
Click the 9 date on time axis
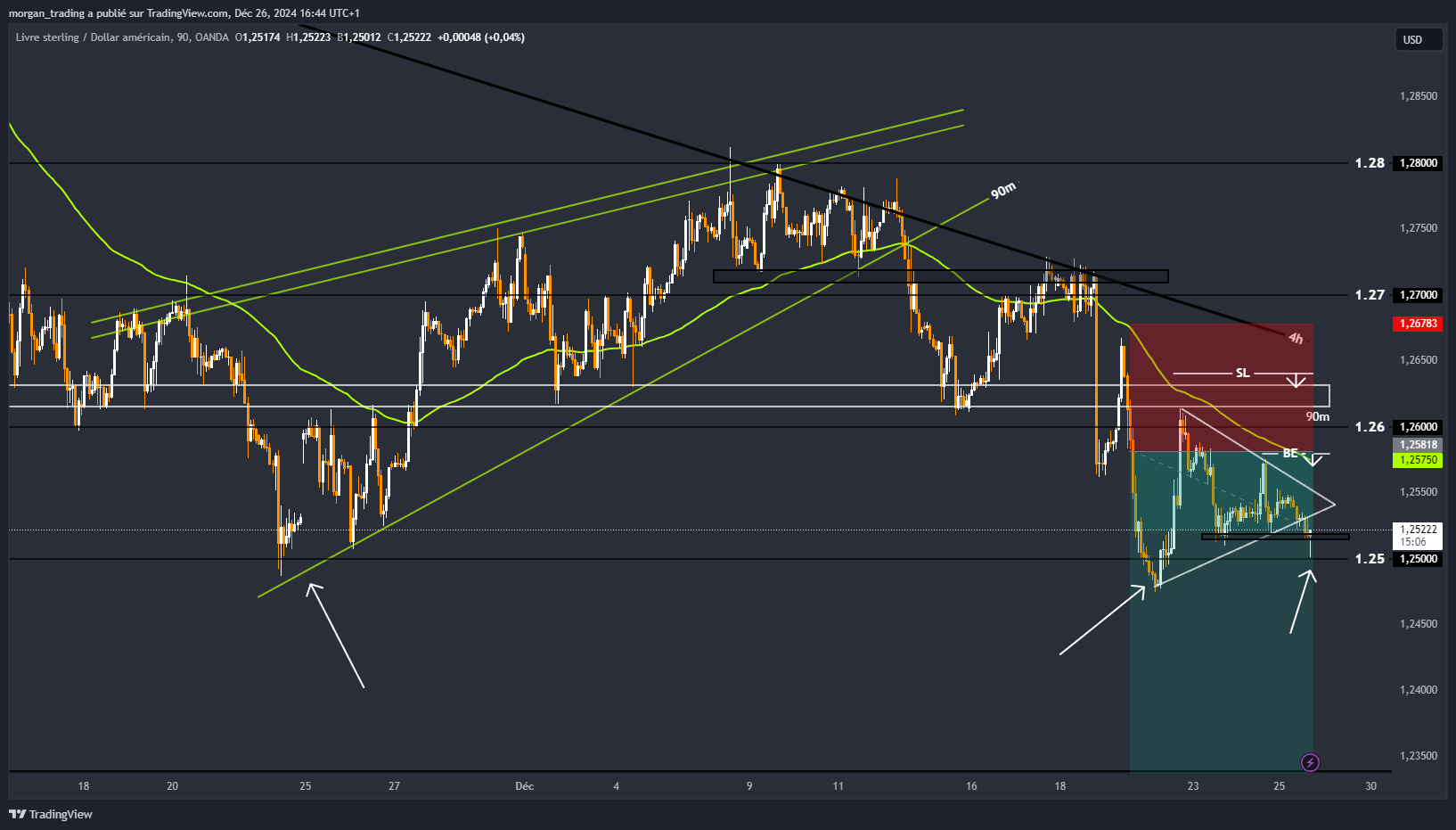[749, 786]
